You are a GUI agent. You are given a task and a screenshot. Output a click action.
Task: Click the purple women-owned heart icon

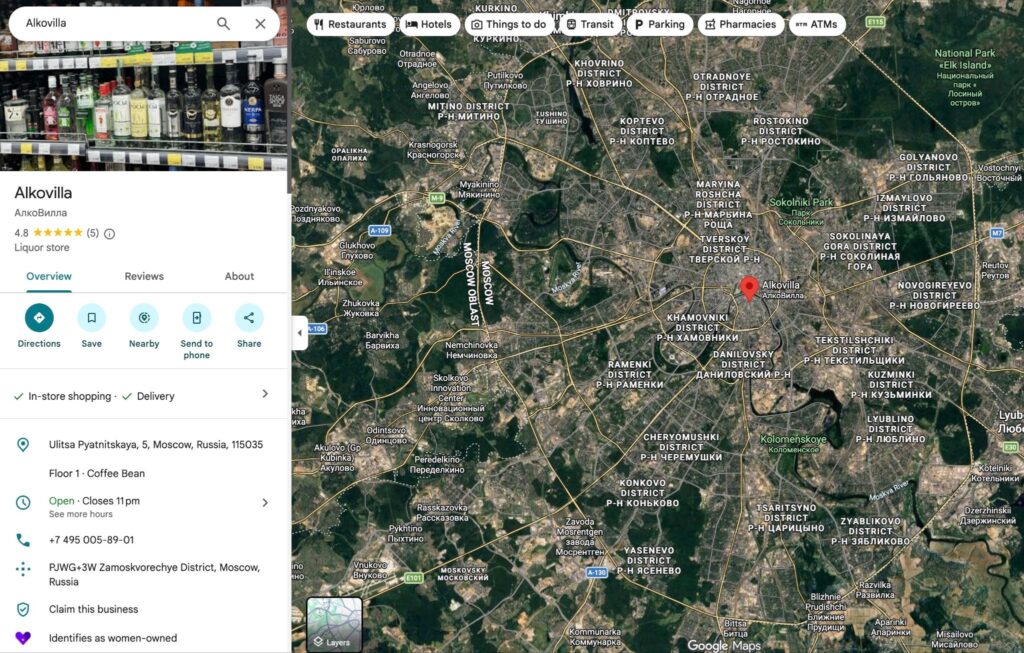(x=23, y=638)
